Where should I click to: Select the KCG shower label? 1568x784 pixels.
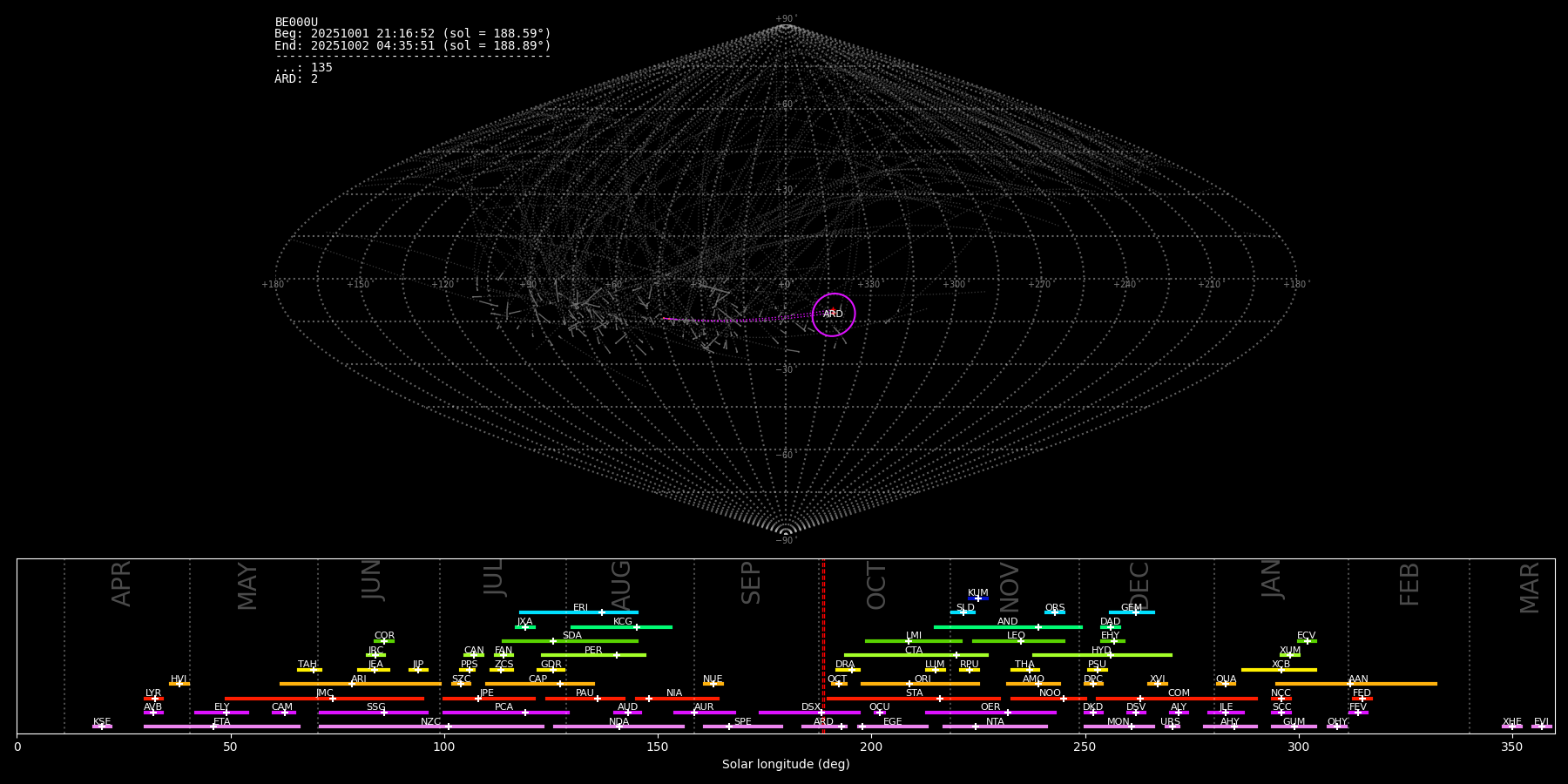click(623, 622)
